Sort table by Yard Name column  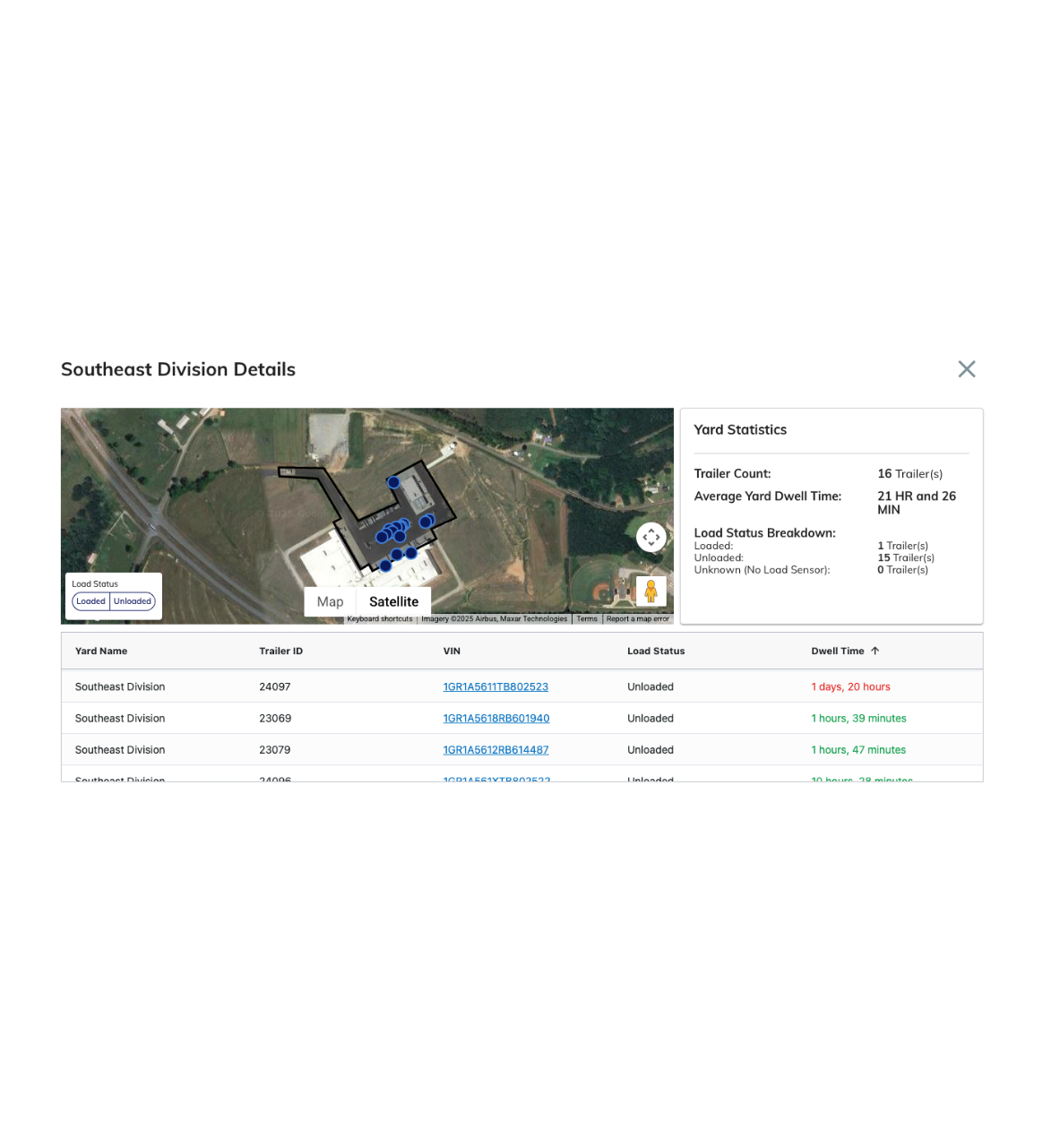coord(101,652)
